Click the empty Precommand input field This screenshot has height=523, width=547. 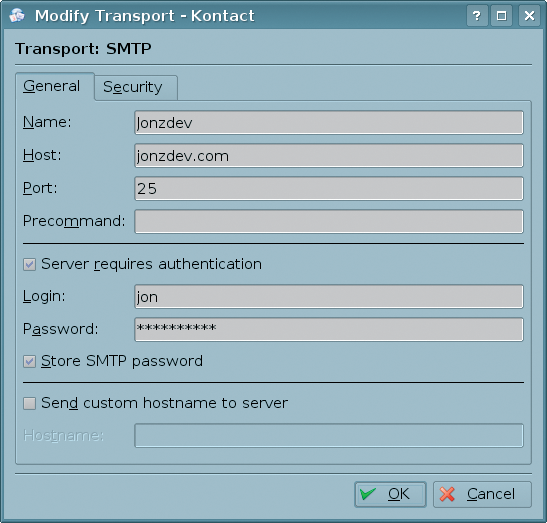[x=329, y=221]
